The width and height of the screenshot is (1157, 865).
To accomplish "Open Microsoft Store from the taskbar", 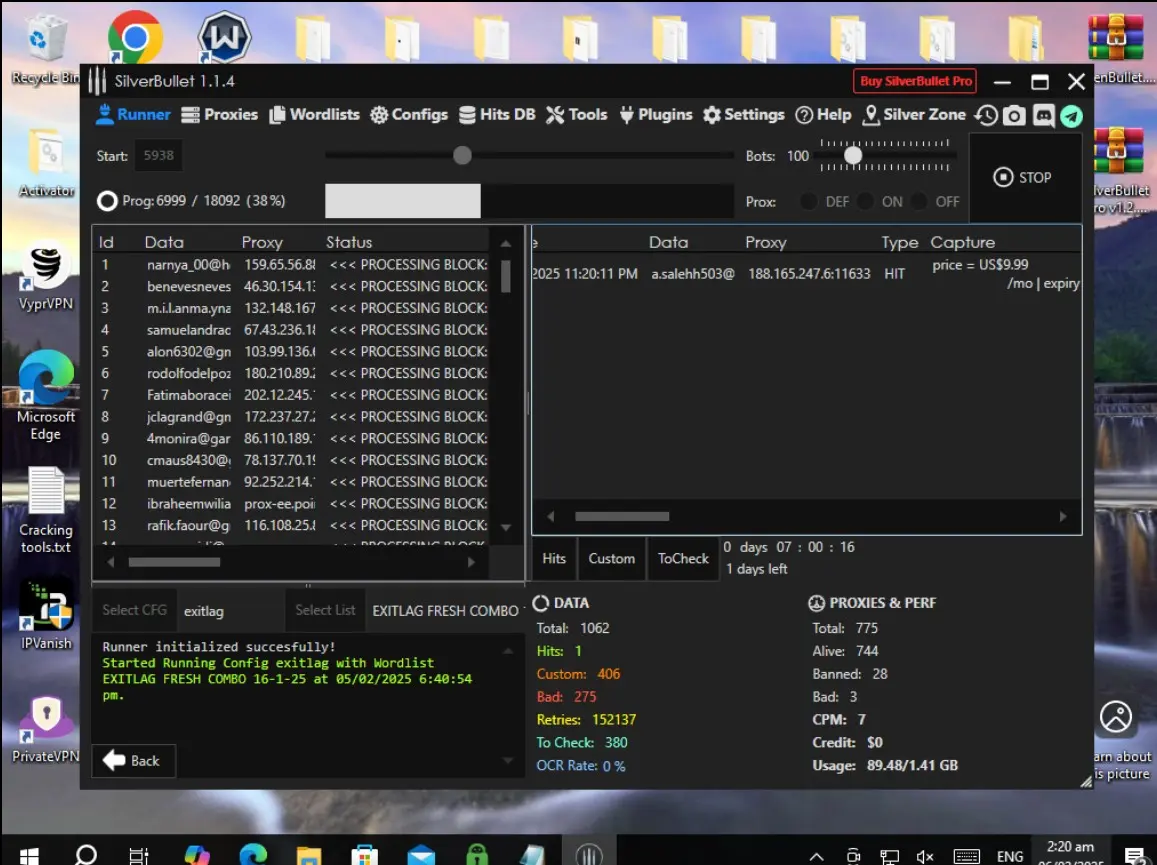I will click(x=365, y=855).
